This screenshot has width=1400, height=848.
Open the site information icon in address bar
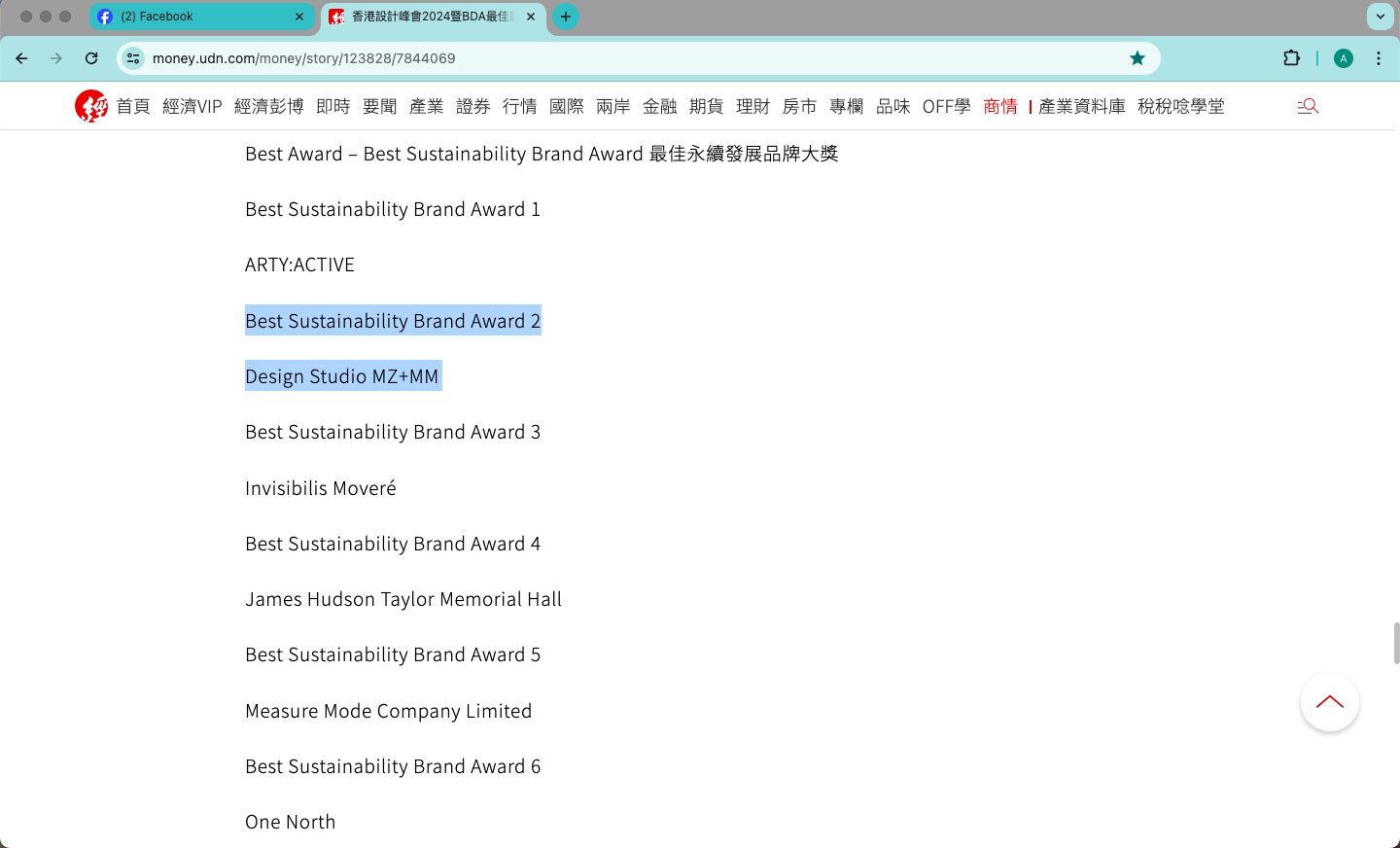[134, 58]
